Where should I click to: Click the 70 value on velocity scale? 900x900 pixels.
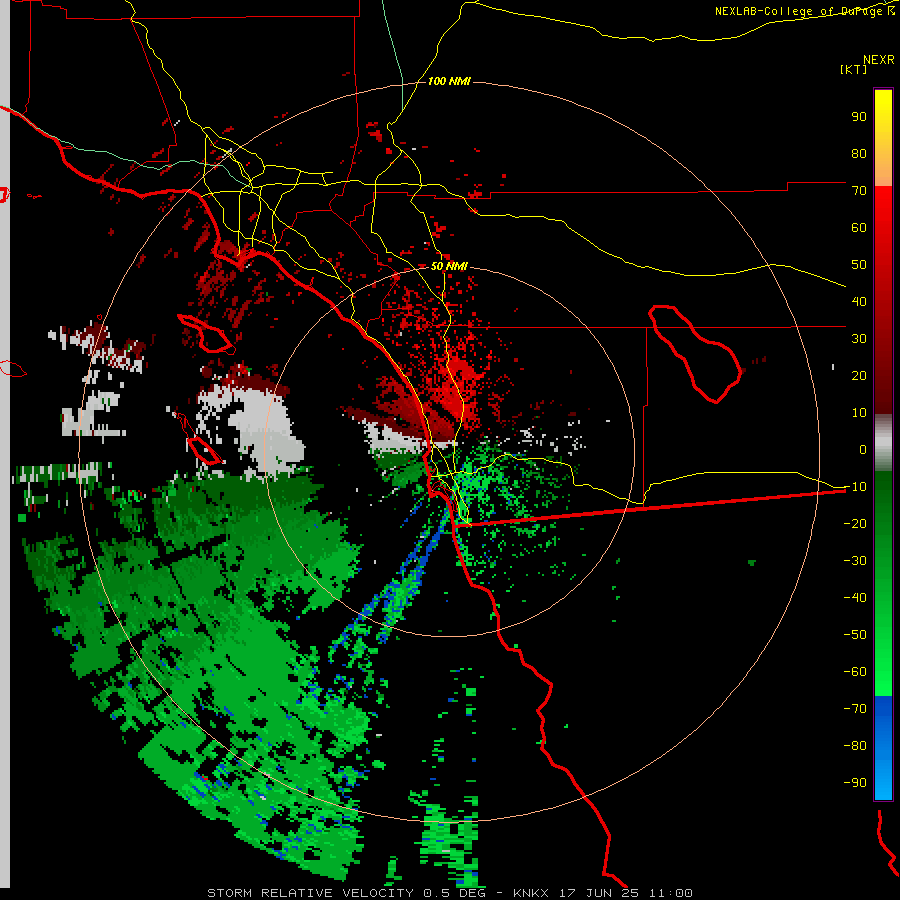(x=859, y=191)
